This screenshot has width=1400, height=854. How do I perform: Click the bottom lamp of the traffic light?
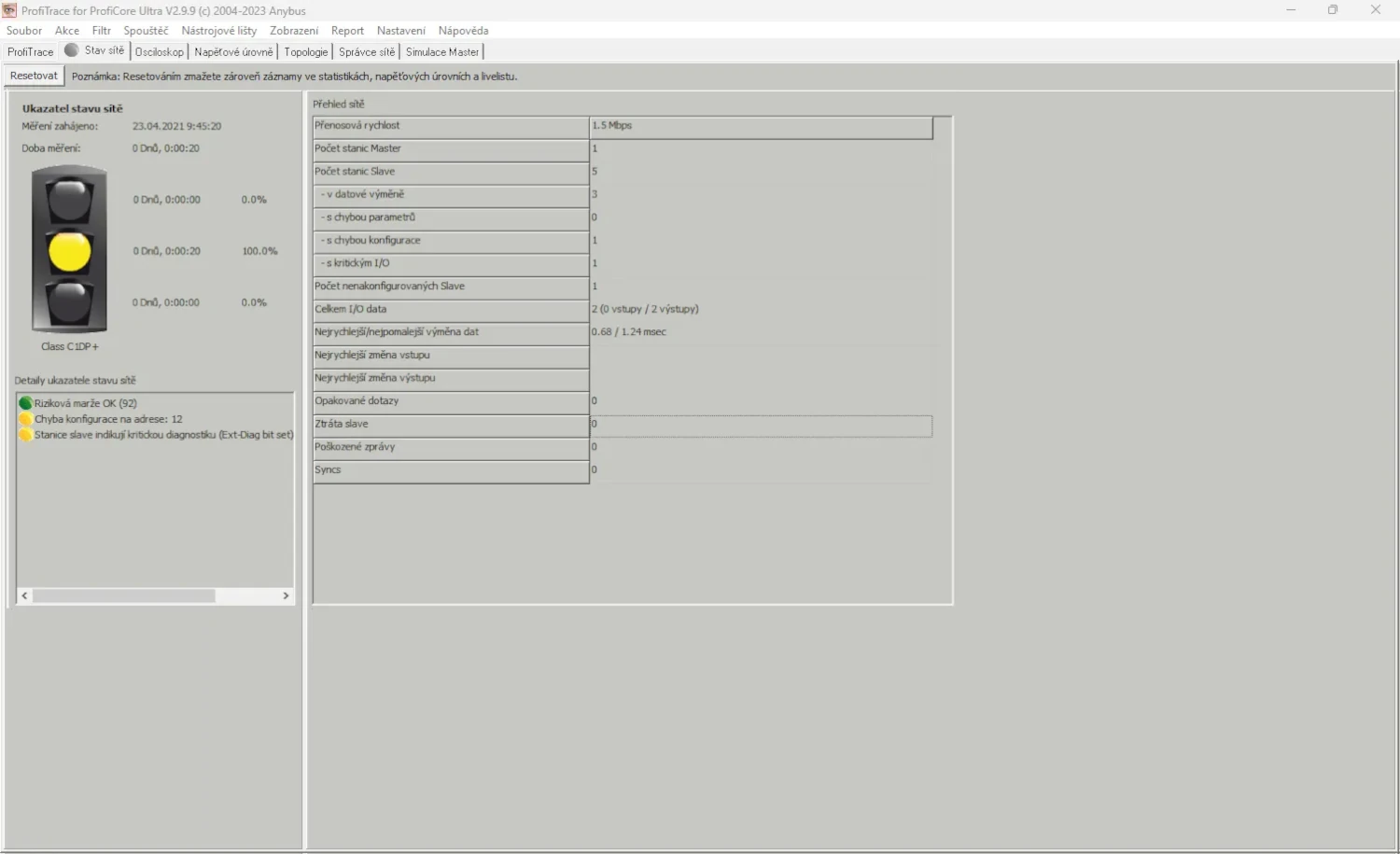[70, 302]
